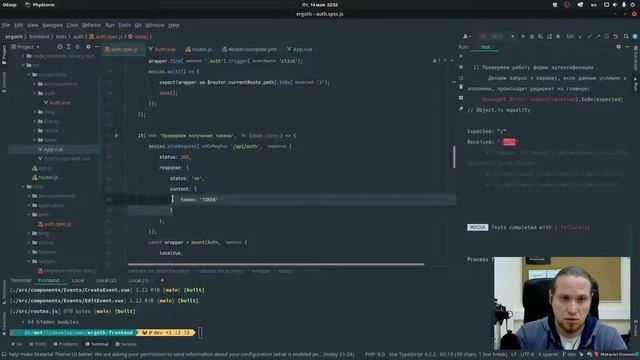Collapse the Auth folder in tree

click(35, 93)
